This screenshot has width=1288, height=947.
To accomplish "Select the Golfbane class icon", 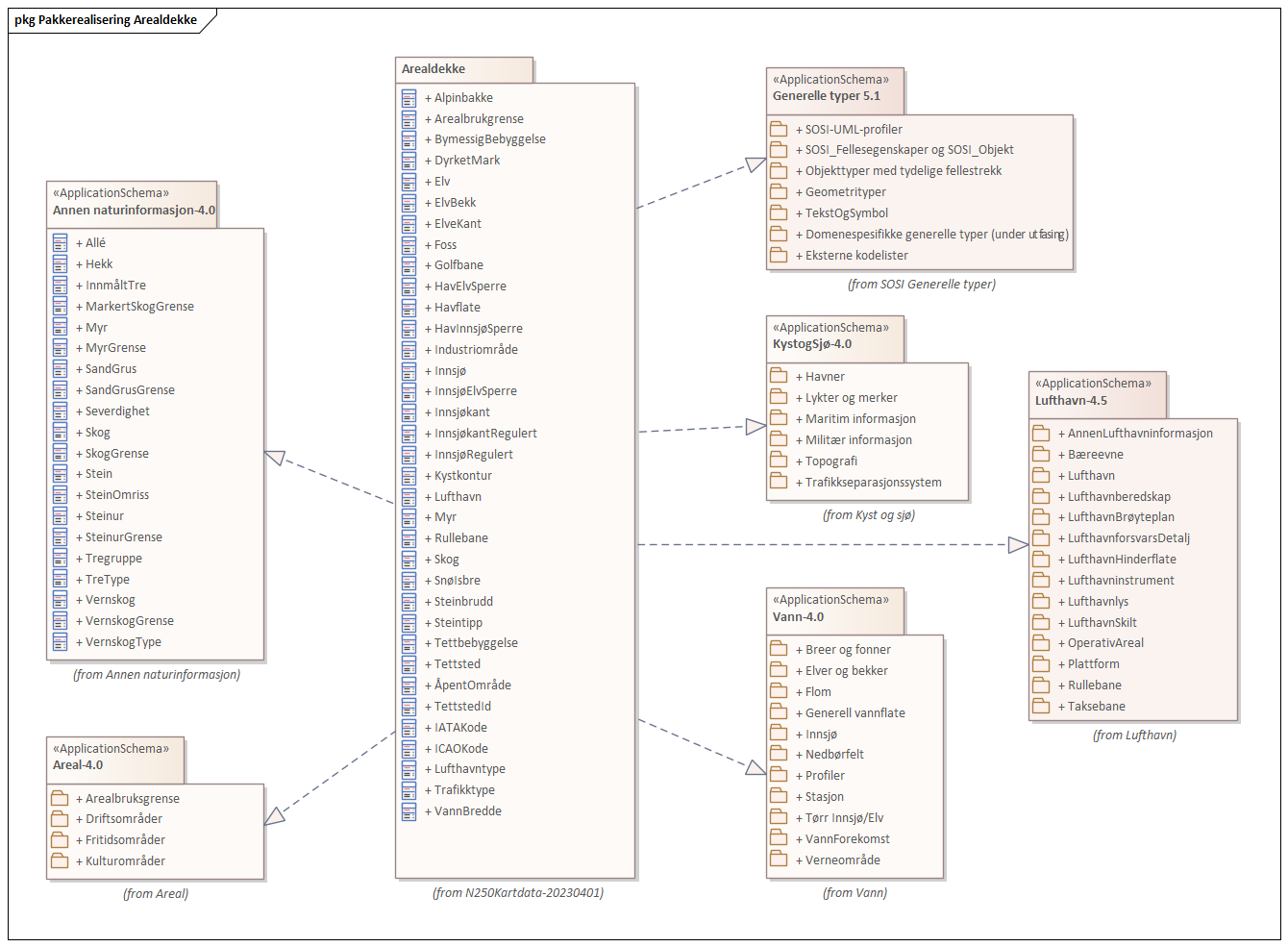I will [409, 265].
